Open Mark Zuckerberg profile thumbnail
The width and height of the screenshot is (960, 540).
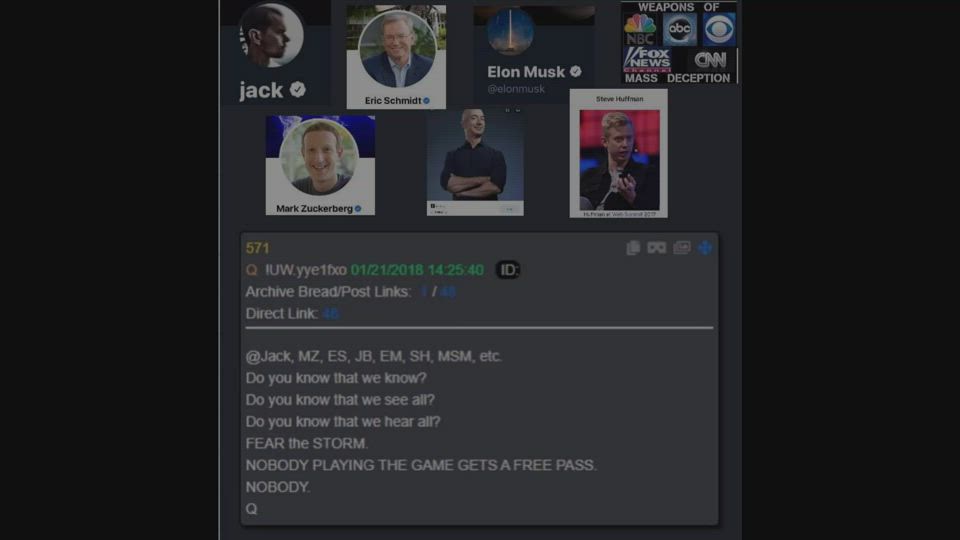(x=320, y=165)
